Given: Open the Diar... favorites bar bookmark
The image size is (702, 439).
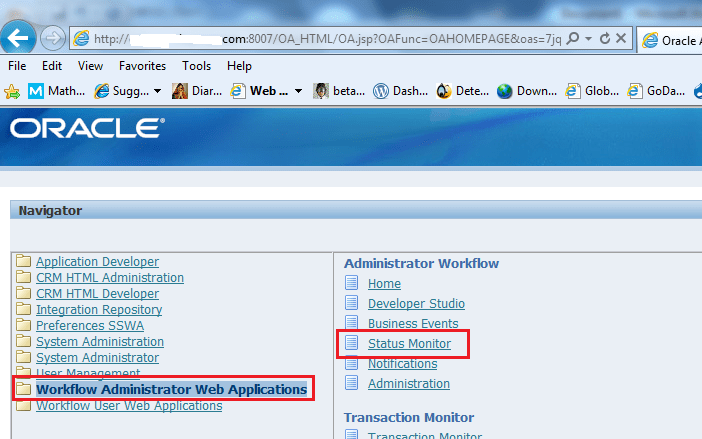Looking at the screenshot, I should point(197,91).
